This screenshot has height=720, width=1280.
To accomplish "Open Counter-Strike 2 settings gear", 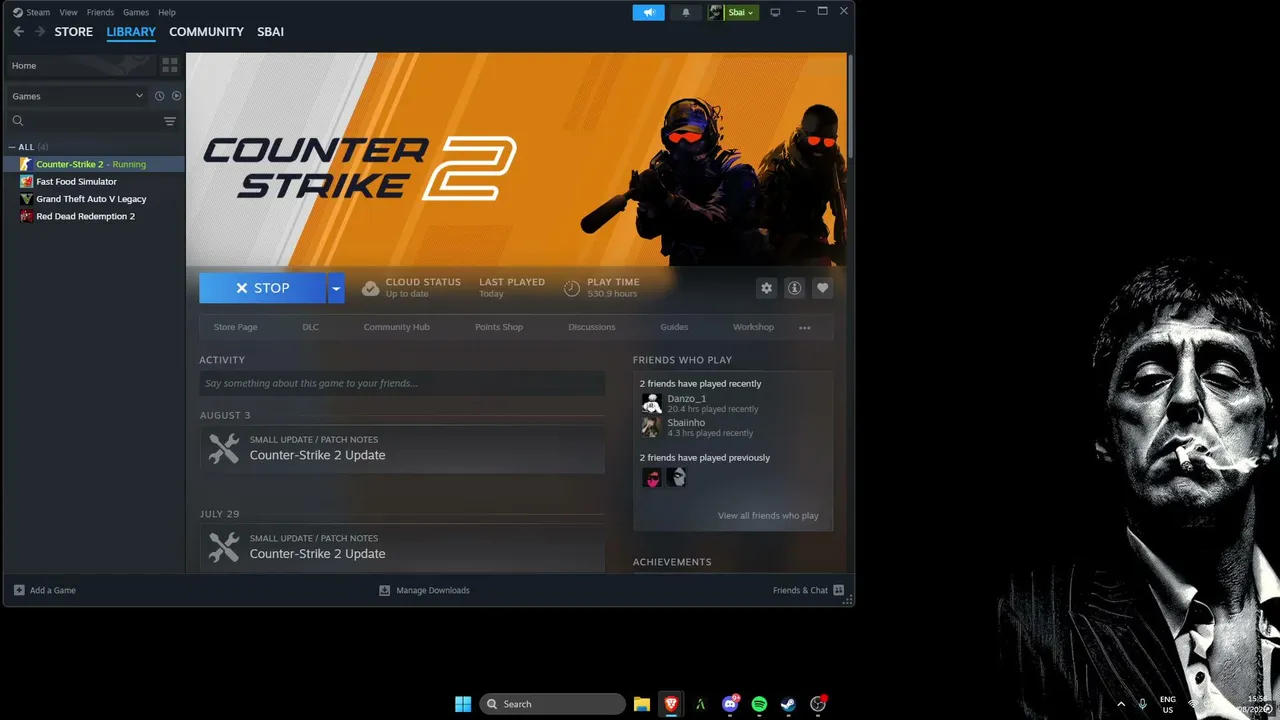I will 767,288.
